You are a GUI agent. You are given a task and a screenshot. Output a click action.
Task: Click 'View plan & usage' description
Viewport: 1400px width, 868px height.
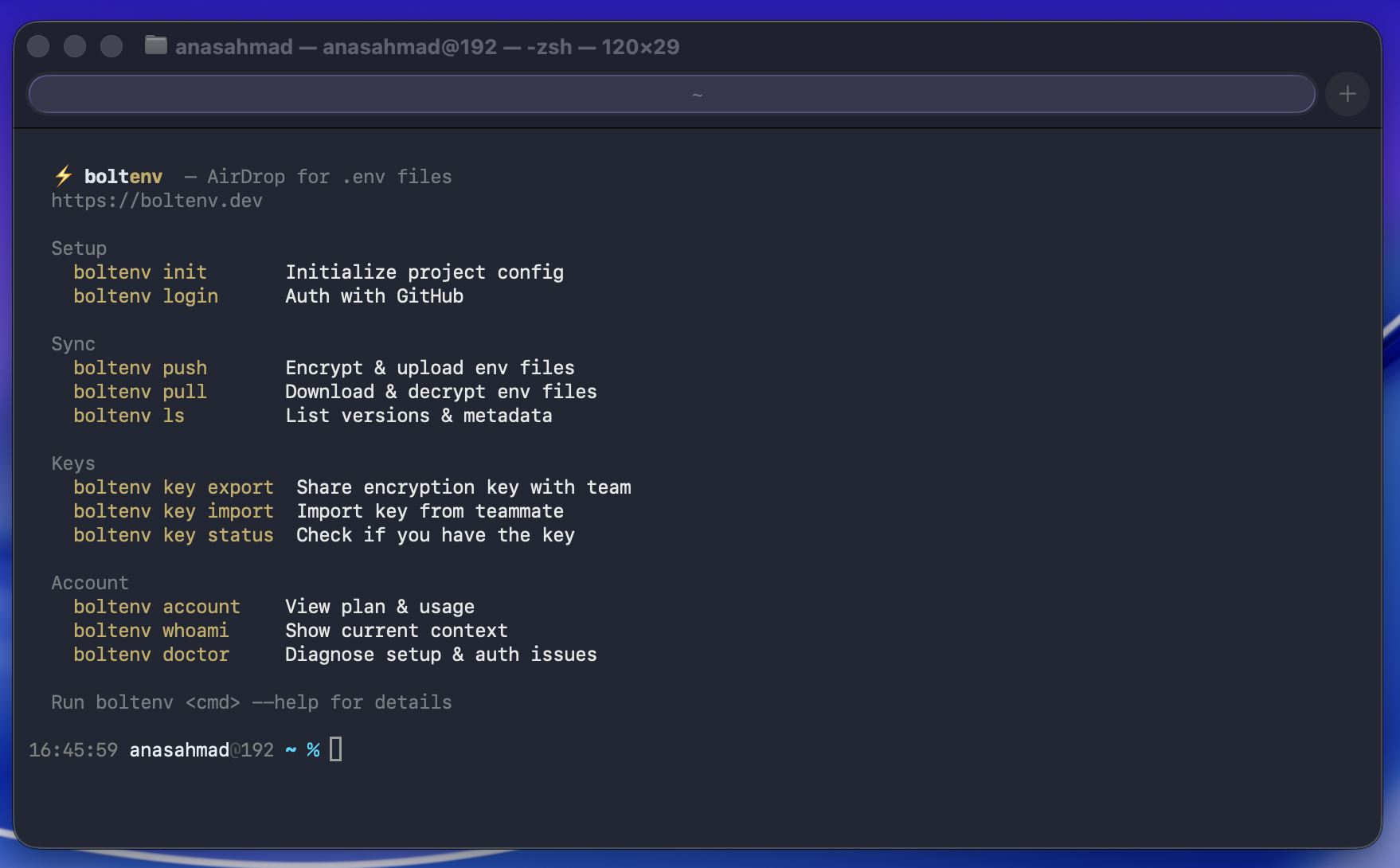380,607
